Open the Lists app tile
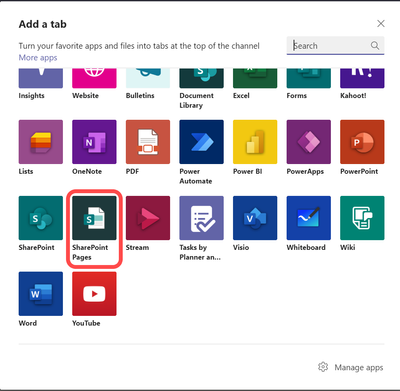 point(41,142)
